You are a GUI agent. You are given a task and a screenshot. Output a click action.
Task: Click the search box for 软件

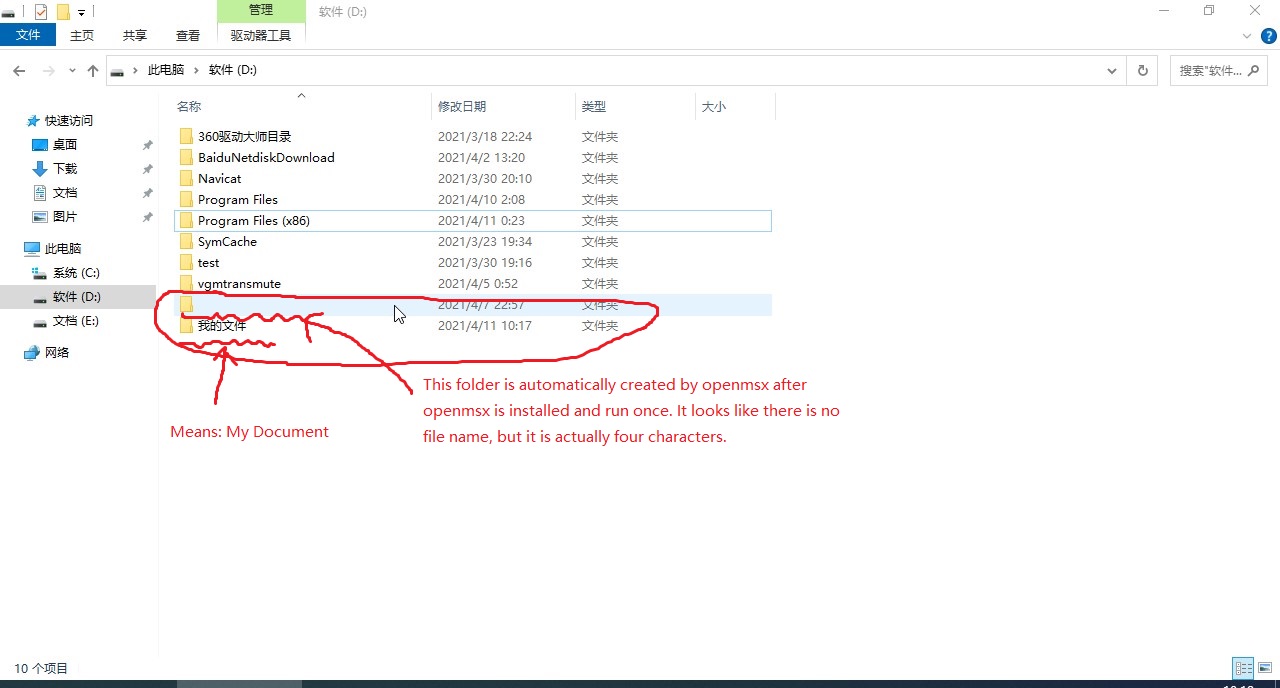(x=1220, y=71)
